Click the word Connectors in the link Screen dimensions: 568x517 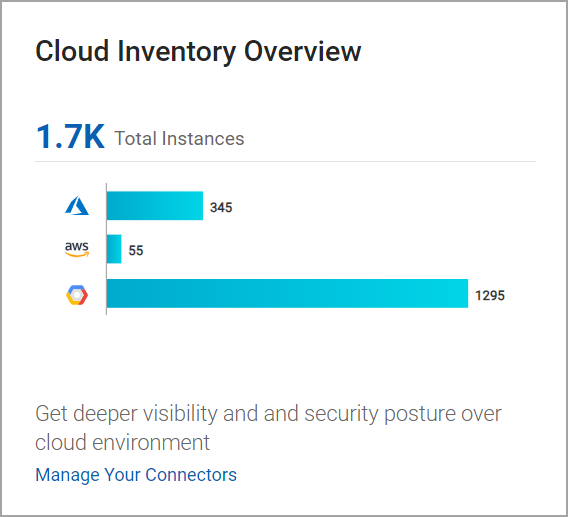(191, 475)
